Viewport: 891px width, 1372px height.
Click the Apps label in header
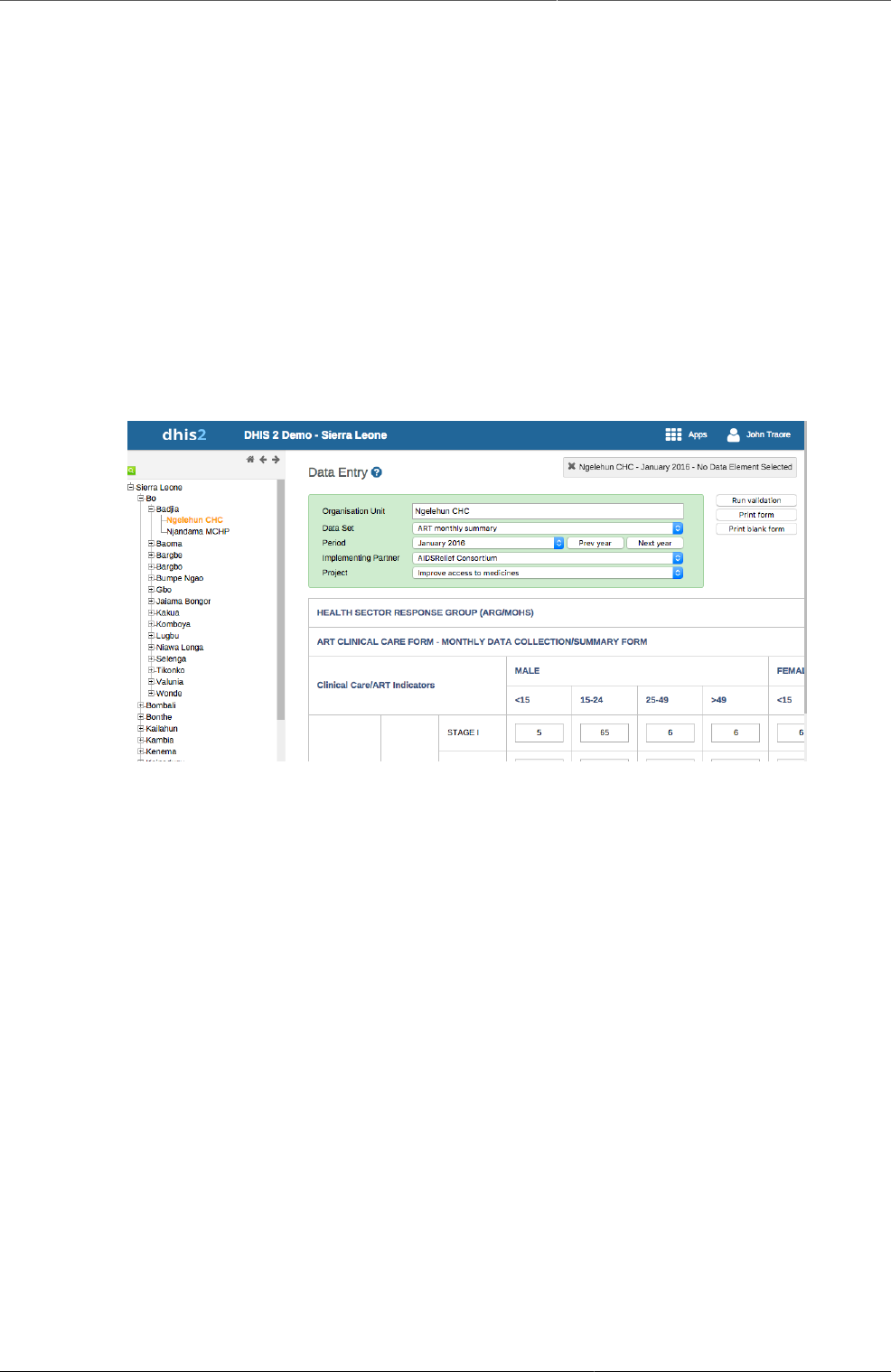[x=698, y=434]
